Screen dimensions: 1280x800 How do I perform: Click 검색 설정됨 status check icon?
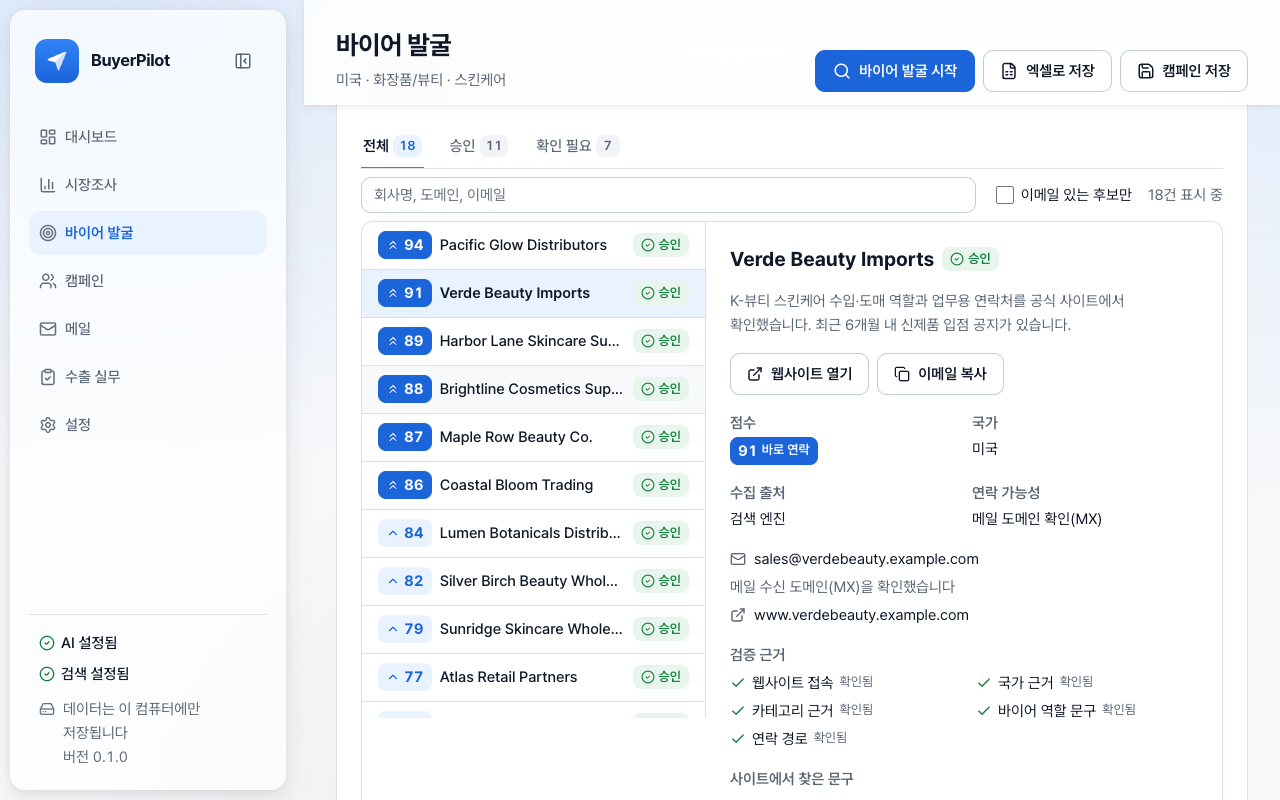tap(47, 674)
